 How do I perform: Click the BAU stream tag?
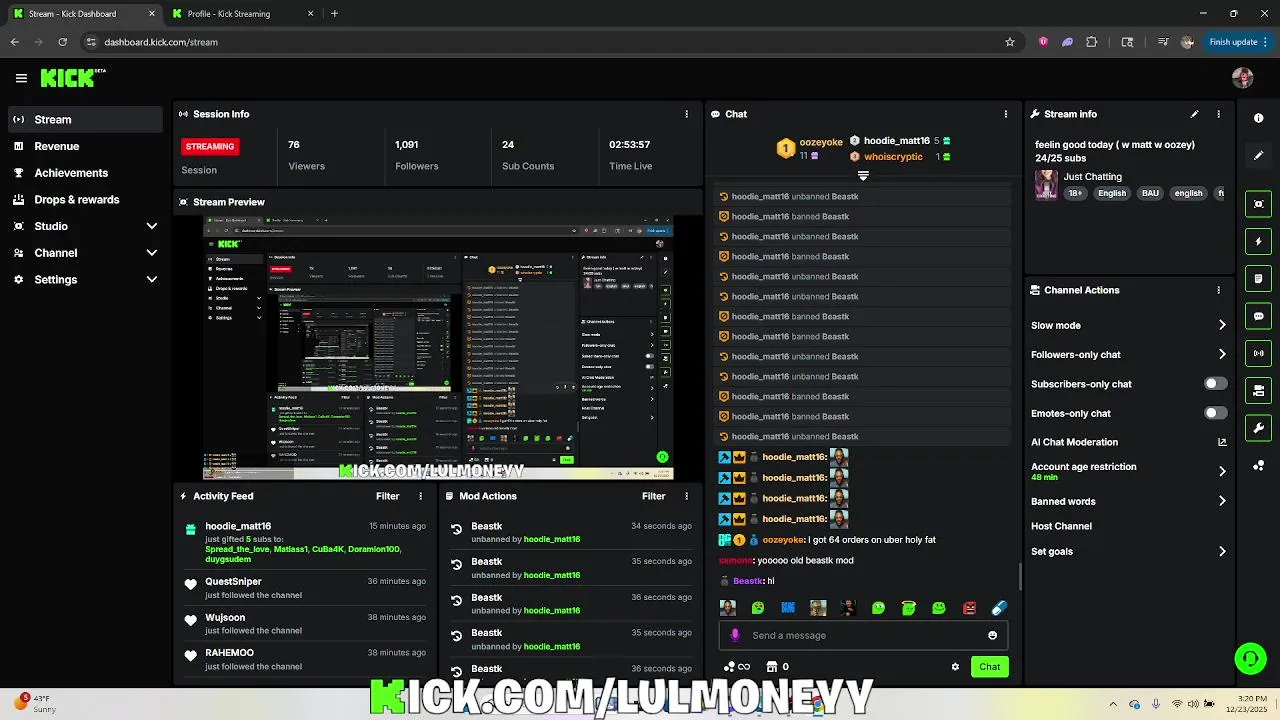pos(1151,193)
